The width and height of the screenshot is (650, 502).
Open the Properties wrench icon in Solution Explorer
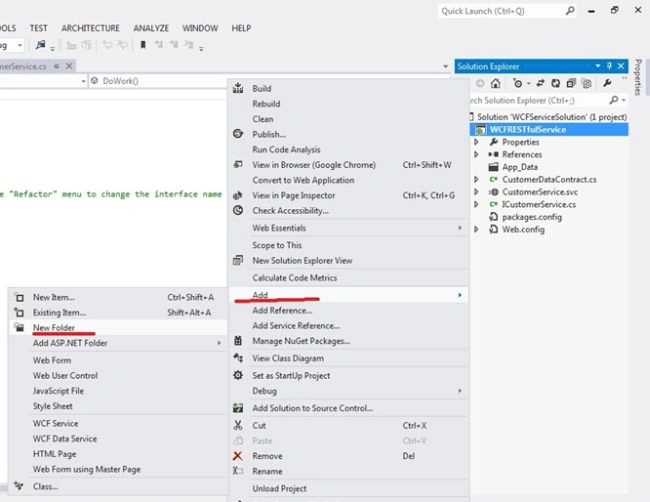click(607, 83)
